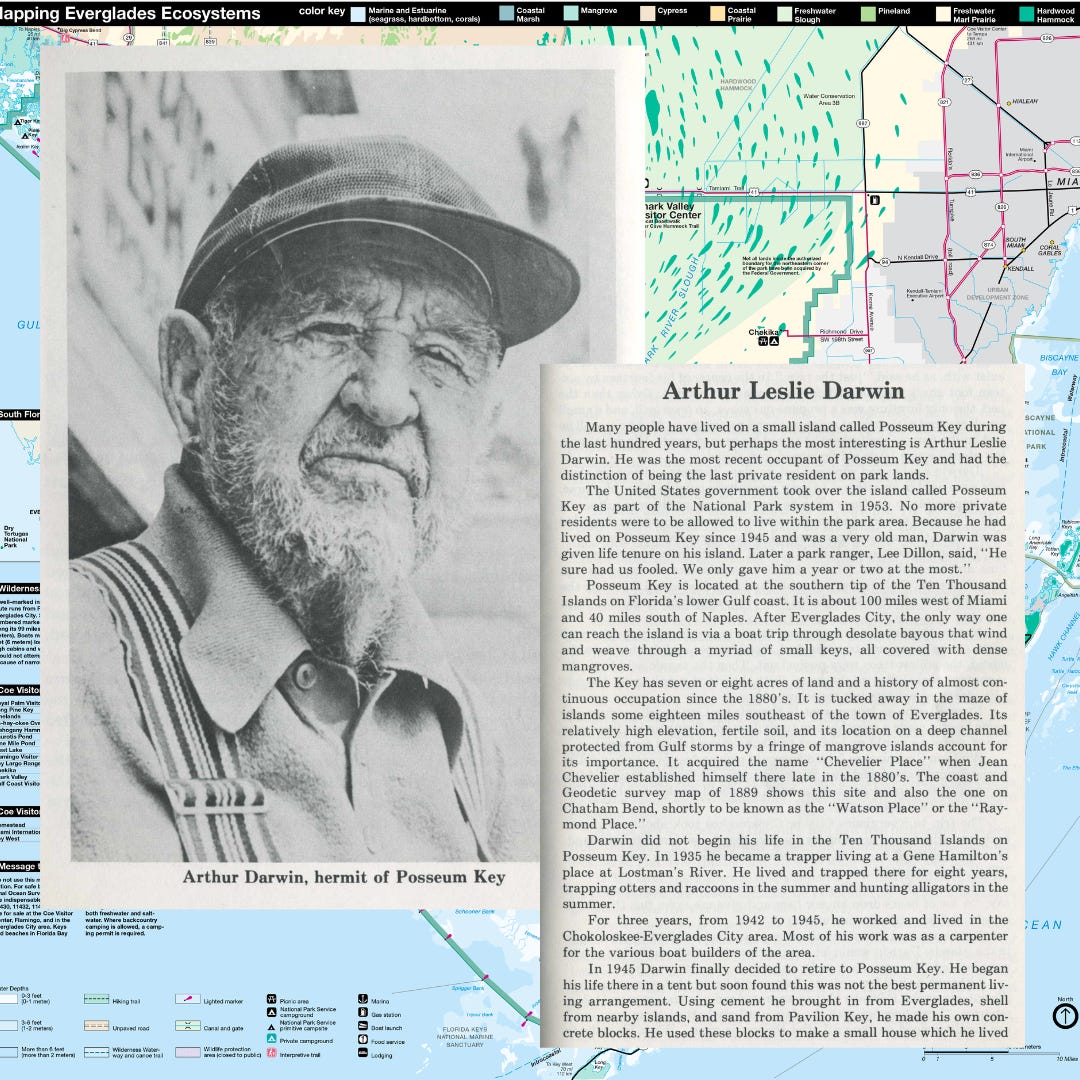The image size is (1080, 1080).
Task: Click the Pineland color key swatch
Action: [x=868, y=14]
